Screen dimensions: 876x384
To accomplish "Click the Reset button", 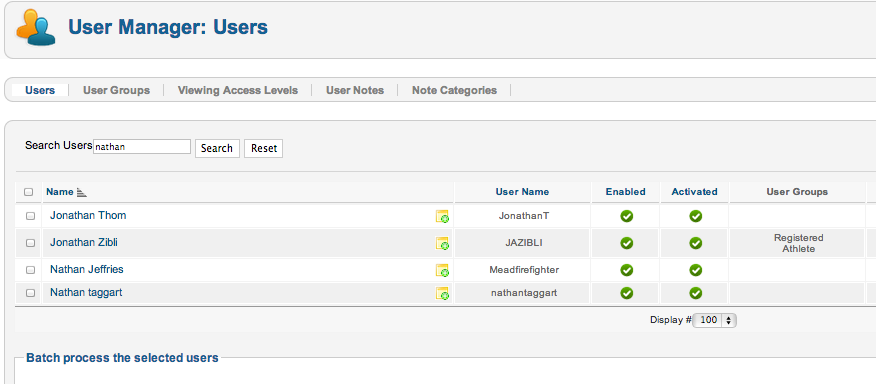I will 264,148.
